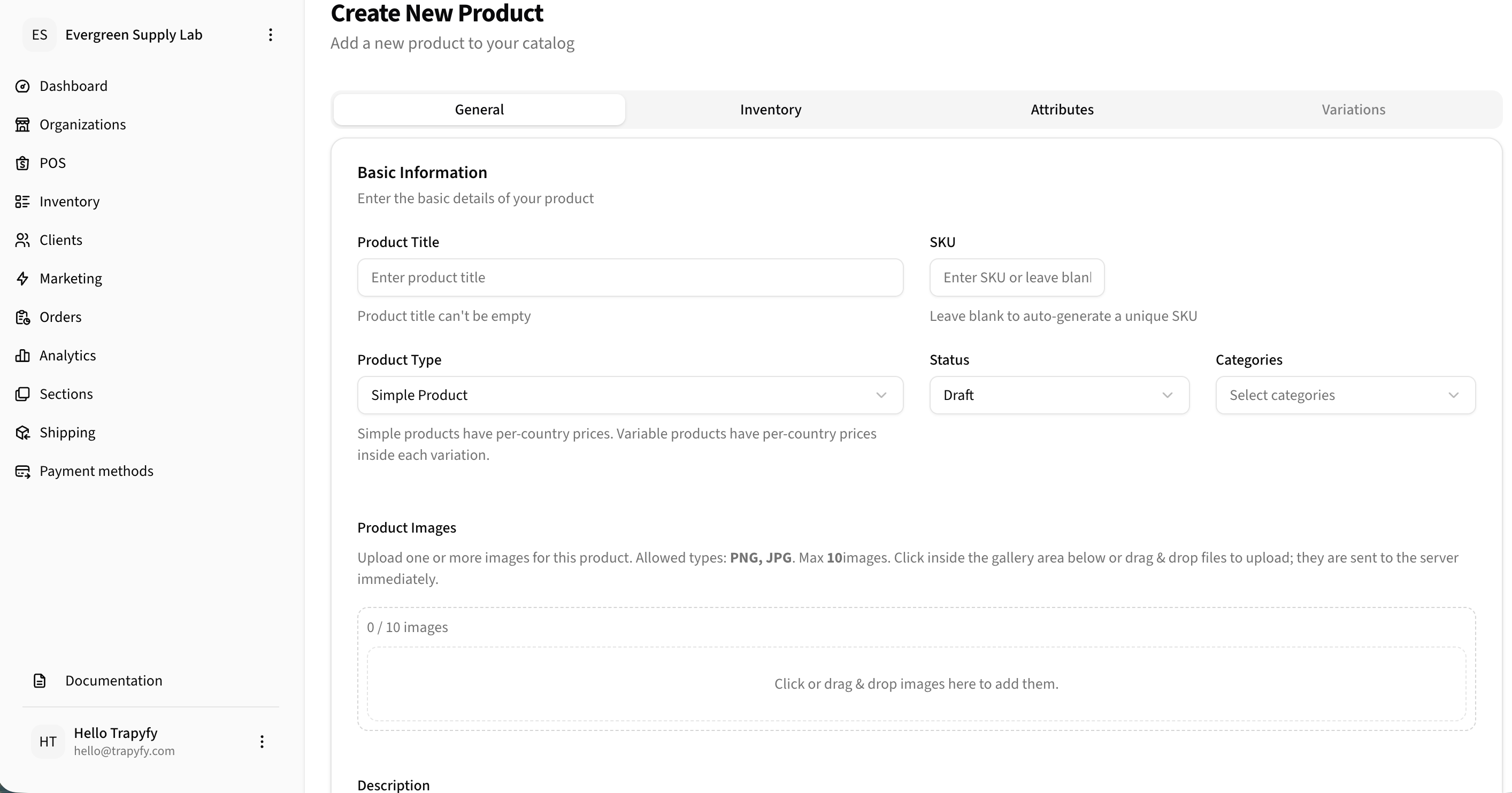Open Payment methods page
Screen dimensions: 1512x793
(96, 471)
